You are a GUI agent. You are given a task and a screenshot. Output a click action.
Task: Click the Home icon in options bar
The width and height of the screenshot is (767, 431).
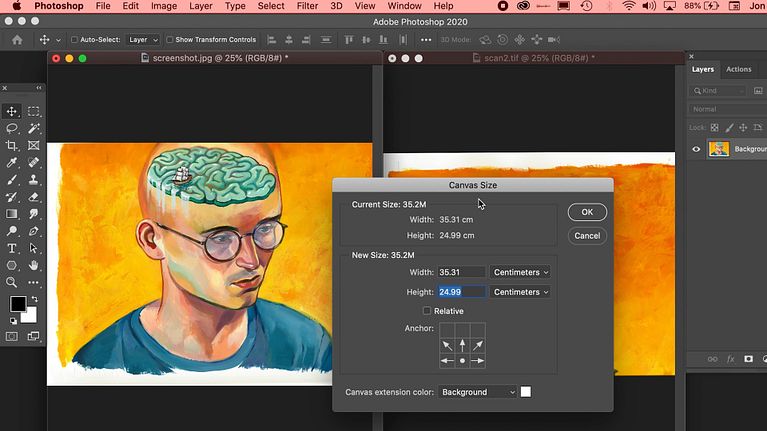click(17, 40)
